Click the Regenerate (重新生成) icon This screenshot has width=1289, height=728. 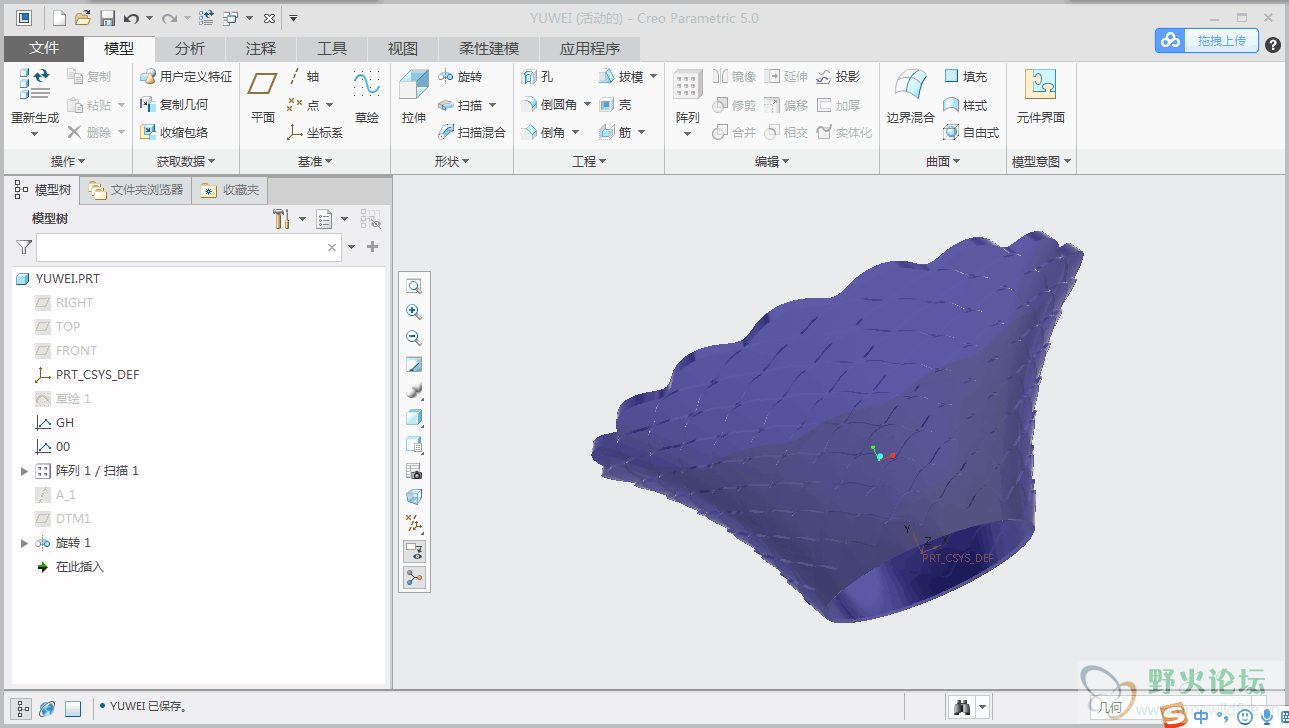coord(35,85)
